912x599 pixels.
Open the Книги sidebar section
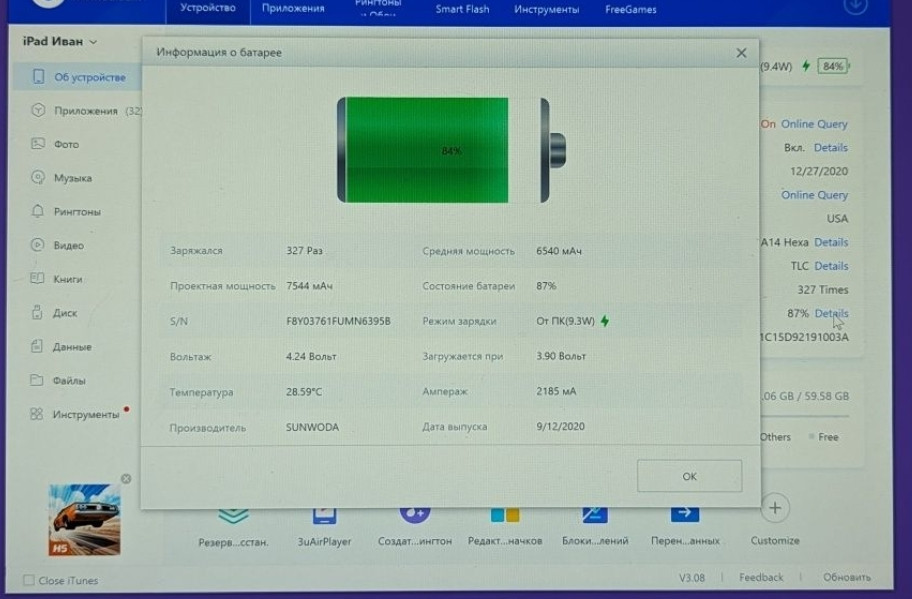(x=67, y=279)
